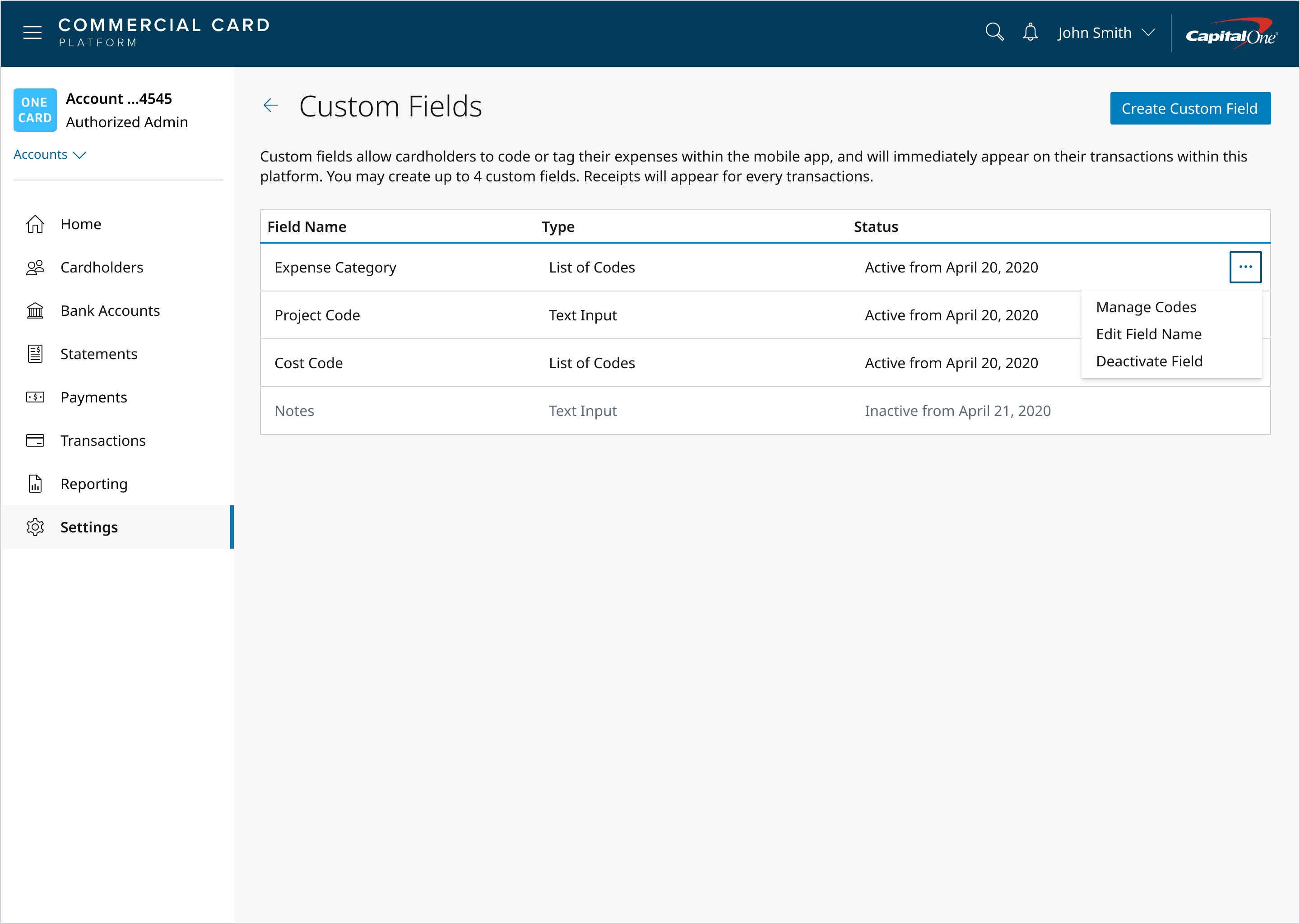This screenshot has height=924, width=1300.
Task: Open the ellipsis menu for Expense Category
Action: [x=1245, y=267]
